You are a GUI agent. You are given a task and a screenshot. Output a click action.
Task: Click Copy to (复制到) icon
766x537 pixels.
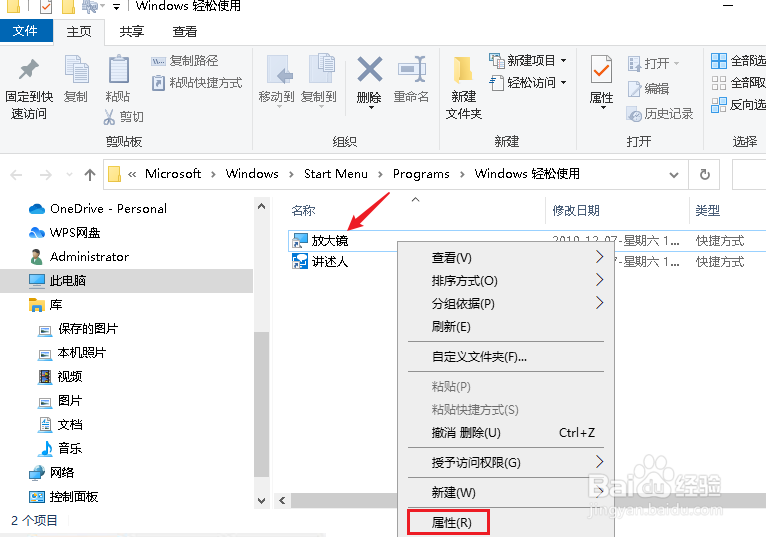tap(321, 69)
